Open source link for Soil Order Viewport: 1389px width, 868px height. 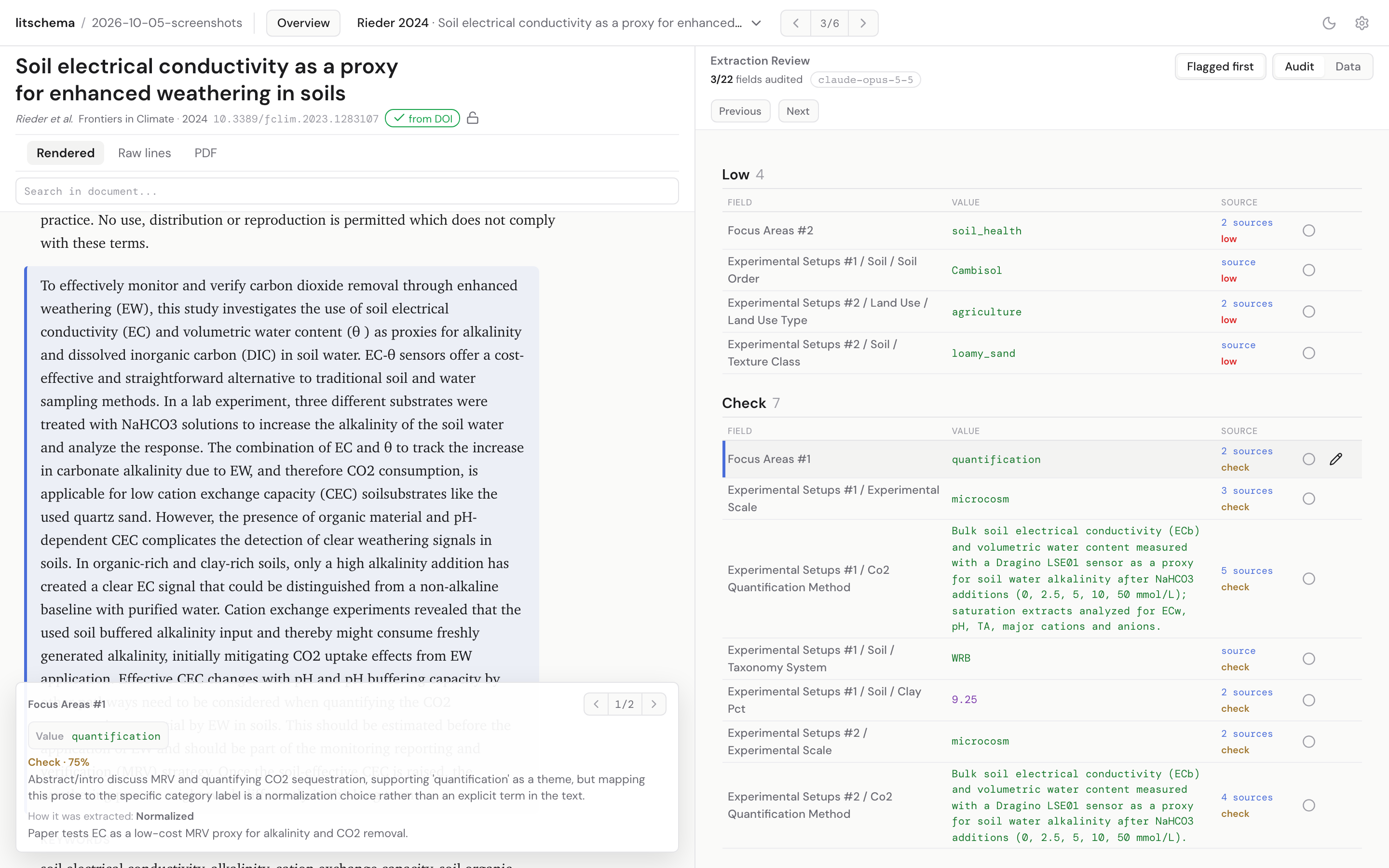[x=1238, y=262]
